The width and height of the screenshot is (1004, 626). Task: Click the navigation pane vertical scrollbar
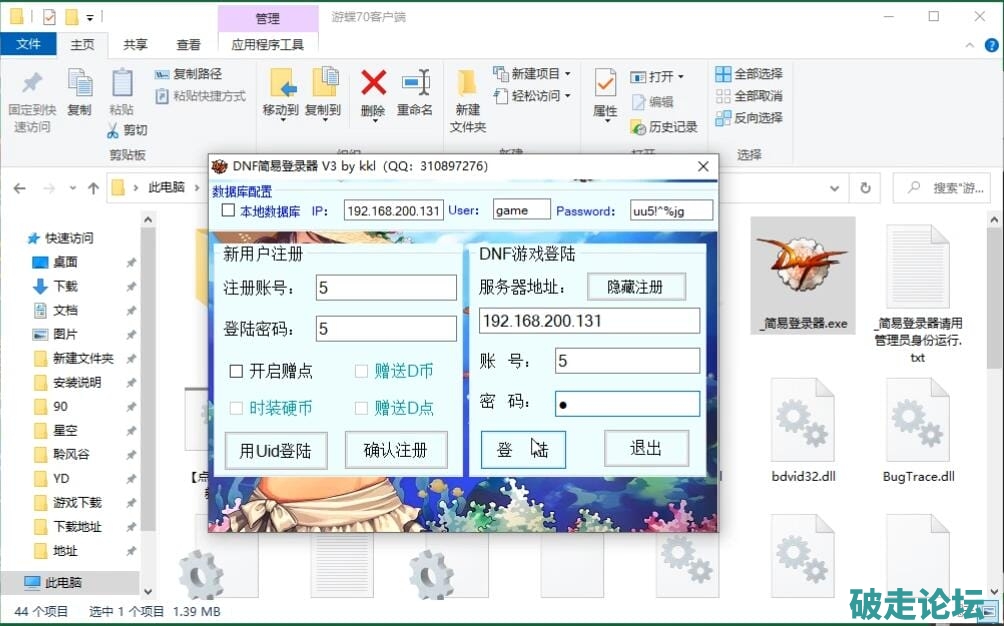click(149, 400)
